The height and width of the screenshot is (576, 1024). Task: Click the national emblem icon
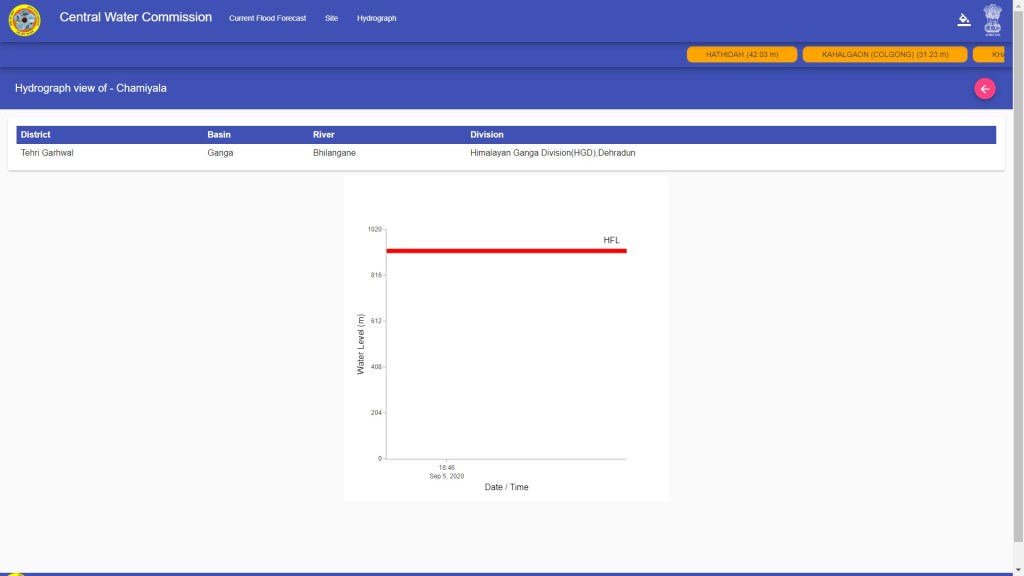click(992, 19)
